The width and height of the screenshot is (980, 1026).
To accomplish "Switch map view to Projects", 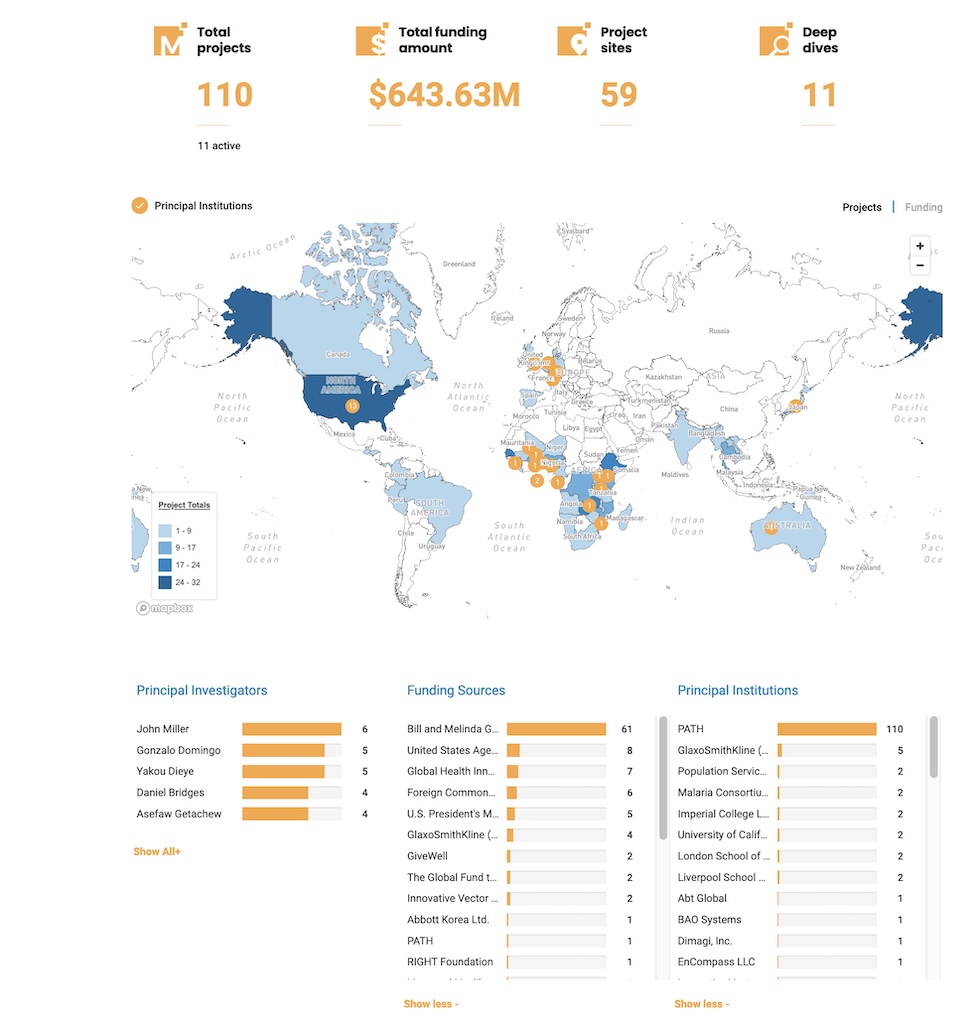I will [x=862, y=207].
